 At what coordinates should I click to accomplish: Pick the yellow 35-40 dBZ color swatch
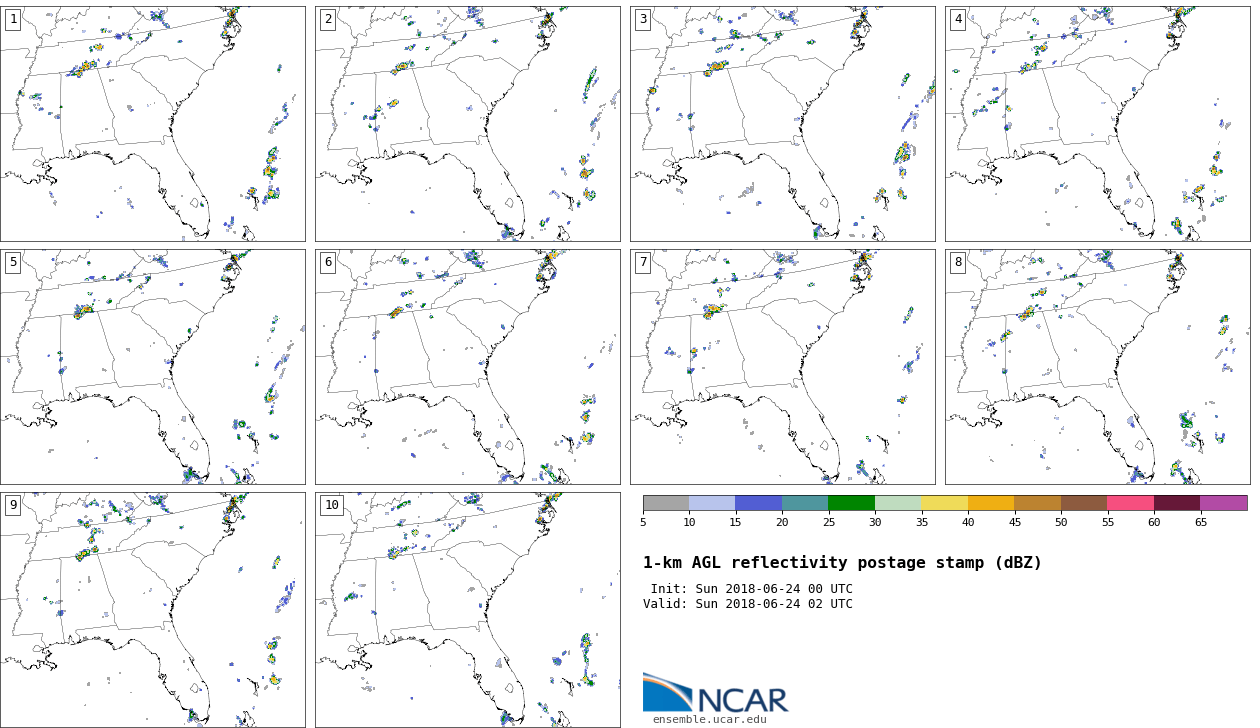point(944,503)
